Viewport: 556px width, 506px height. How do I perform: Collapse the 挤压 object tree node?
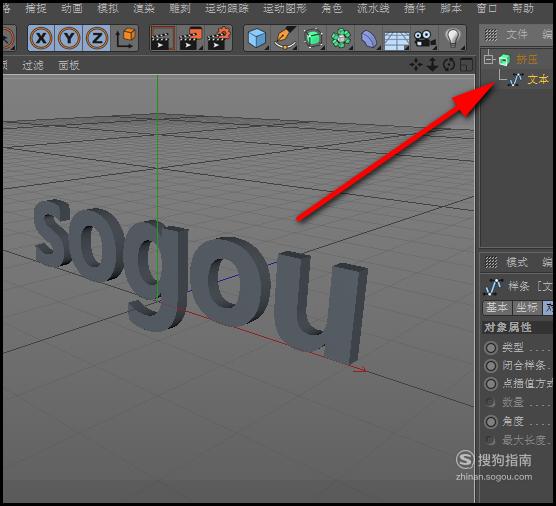coord(489,59)
